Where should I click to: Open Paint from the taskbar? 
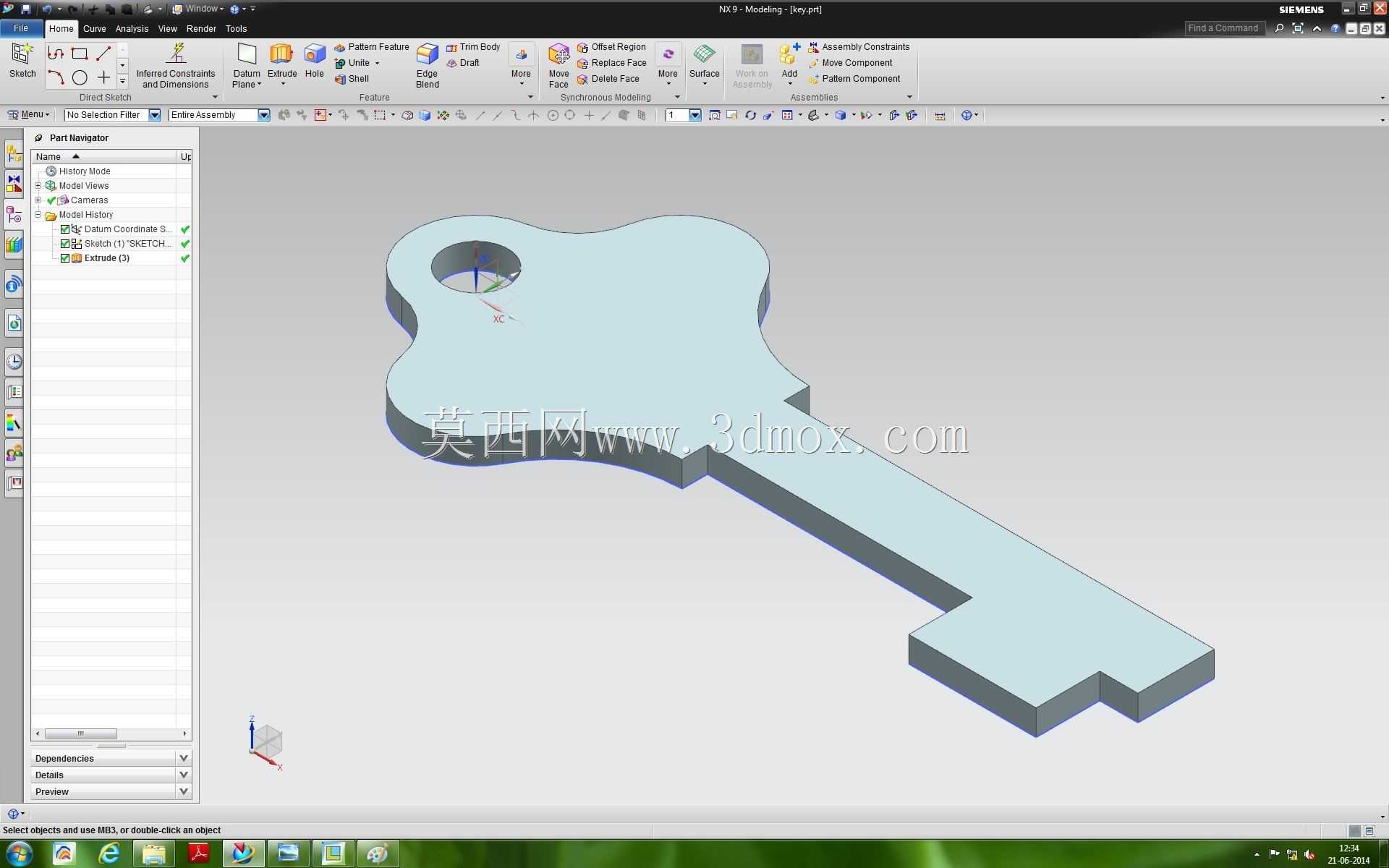tap(378, 854)
